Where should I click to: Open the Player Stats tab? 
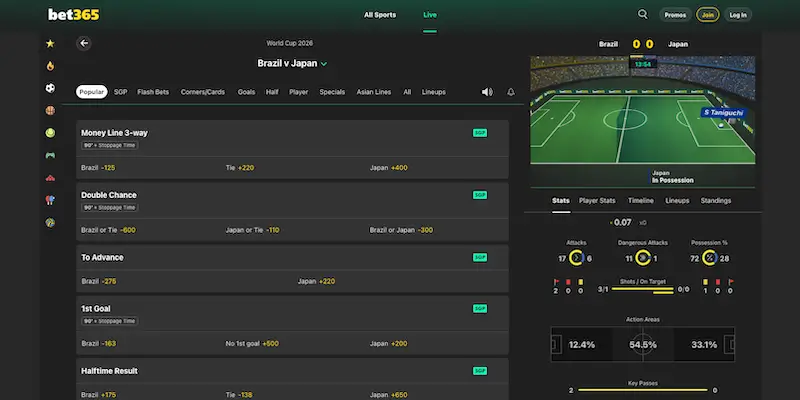point(597,201)
